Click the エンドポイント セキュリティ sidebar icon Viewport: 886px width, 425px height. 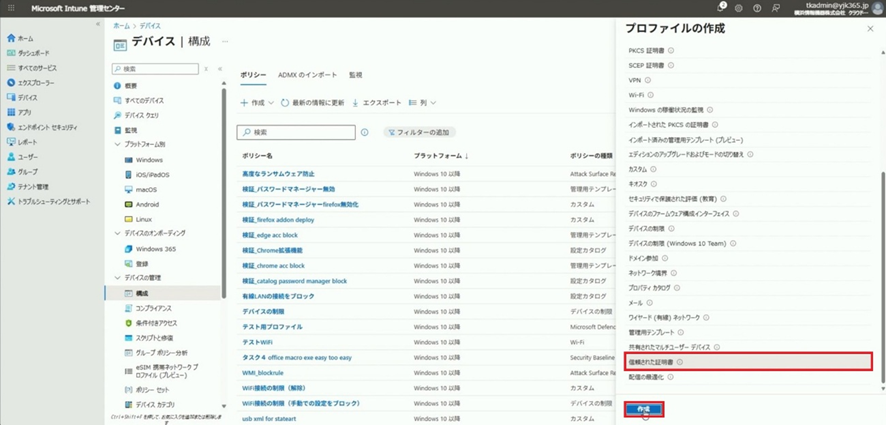(x=11, y=127)
